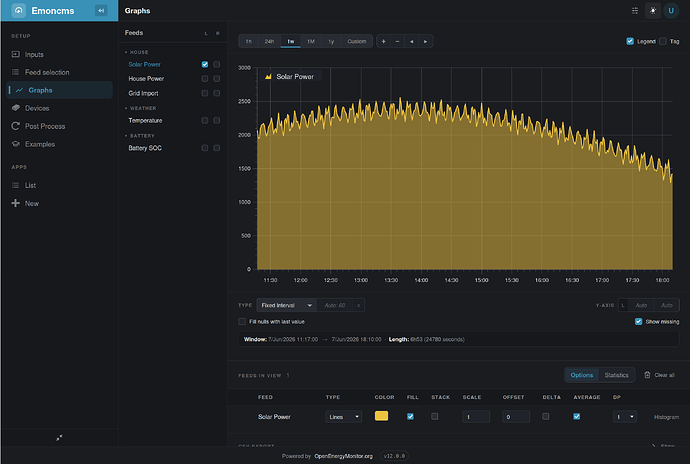Toggle light/dark theme sun icon
The image size is (690, 464).
point(653,11)
